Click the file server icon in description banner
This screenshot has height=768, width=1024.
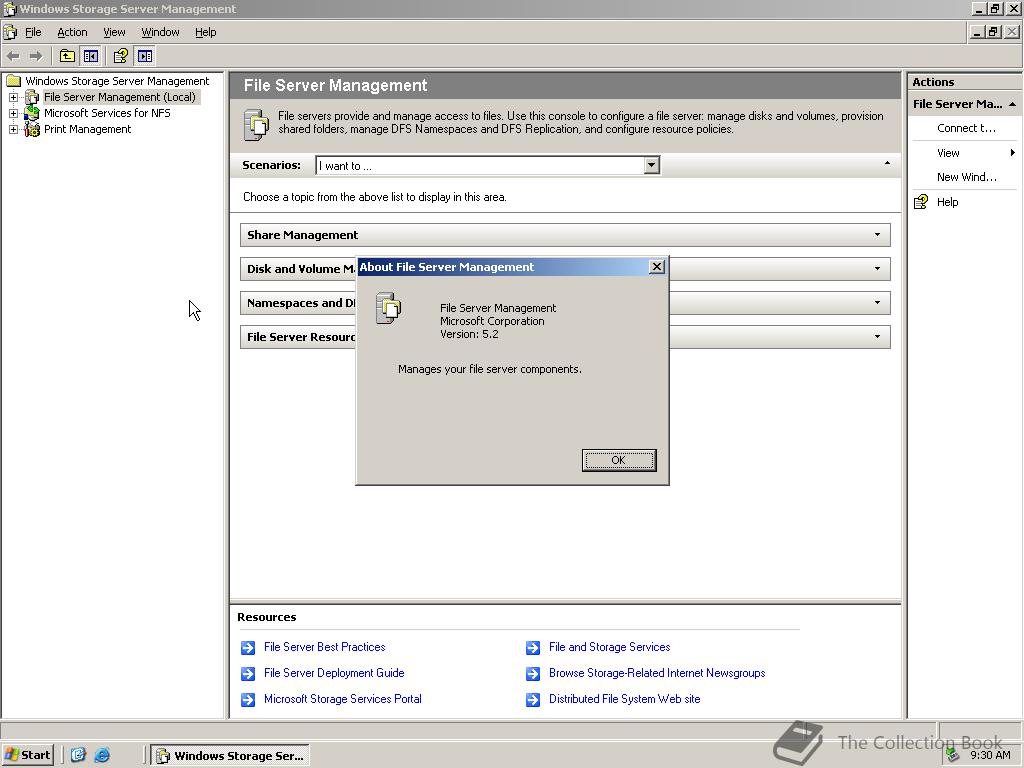pyautogui.click(x=256, y=125)
